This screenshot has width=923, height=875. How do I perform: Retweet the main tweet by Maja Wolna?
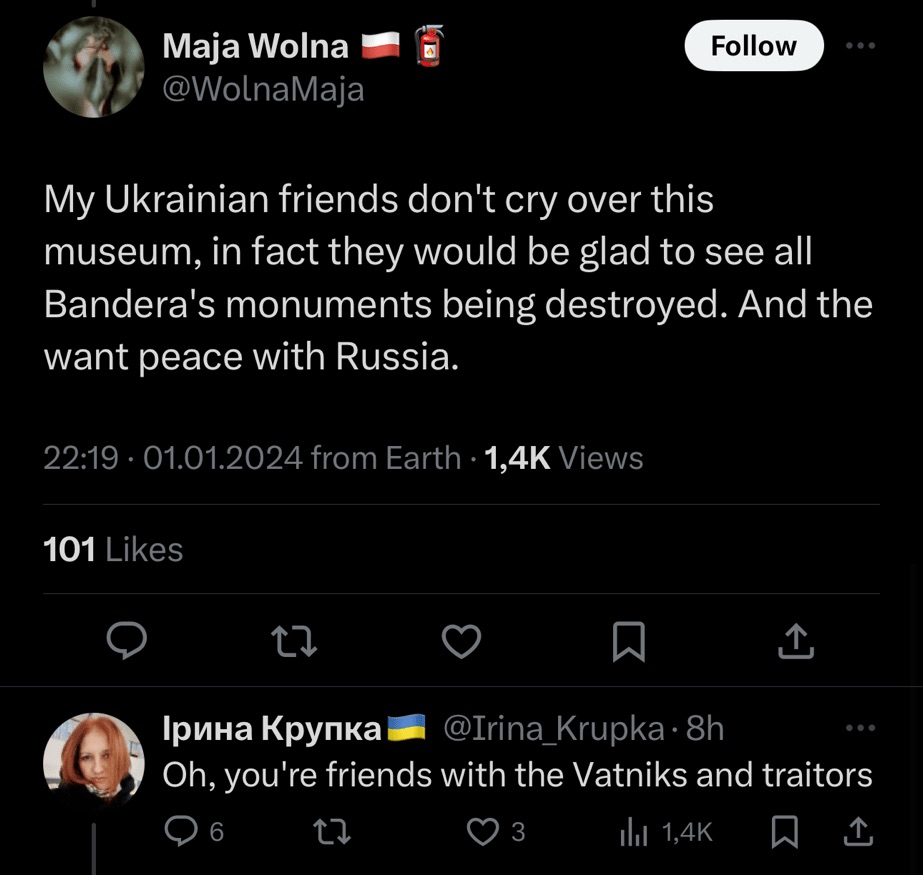[294, 642]
